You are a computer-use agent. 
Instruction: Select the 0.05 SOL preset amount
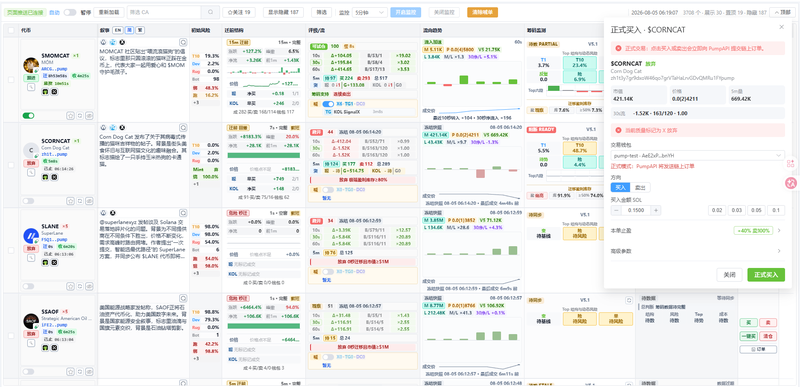pyautogui.click(x=757, y=210)
